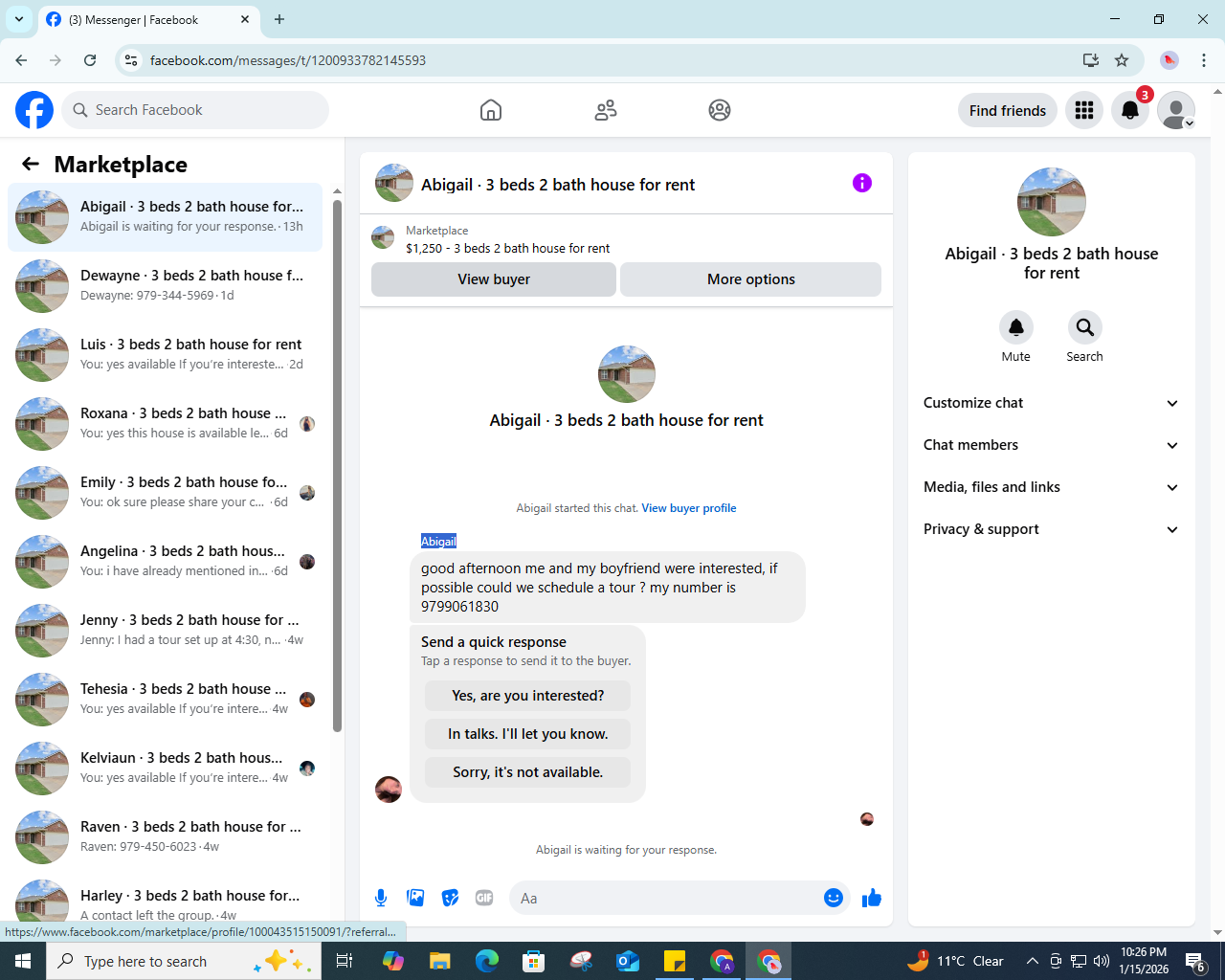Open File Explorer from the taskbar

[440, 961]
